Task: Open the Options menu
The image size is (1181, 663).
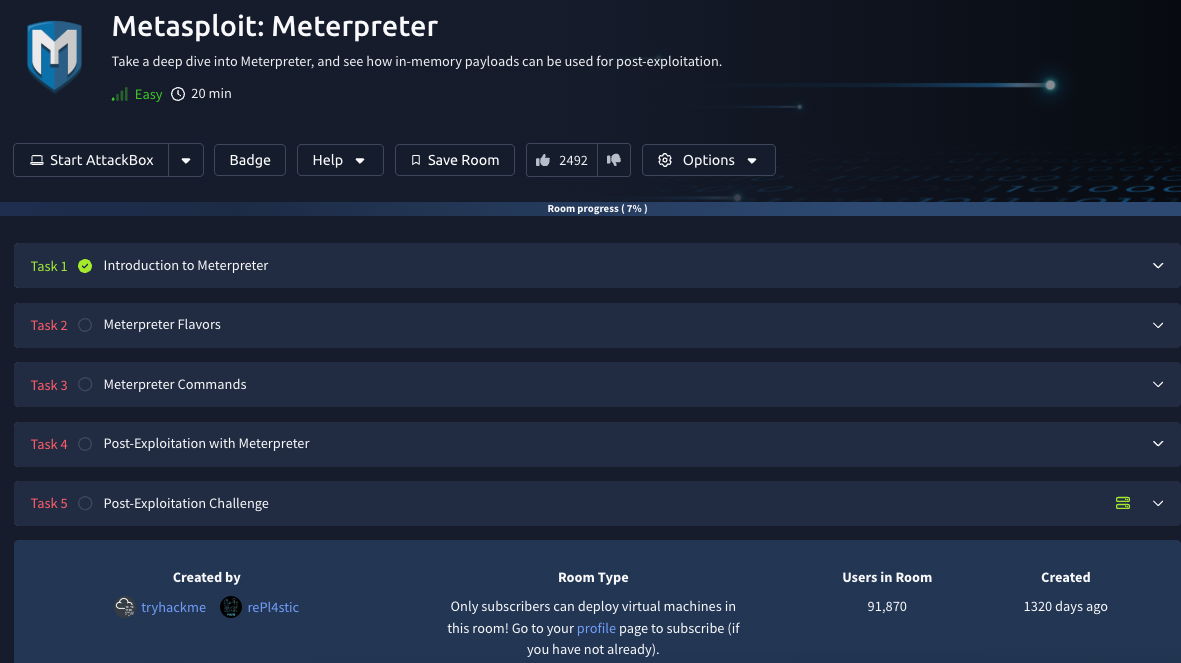Action: pyautogui.click(x=709, y=159)
